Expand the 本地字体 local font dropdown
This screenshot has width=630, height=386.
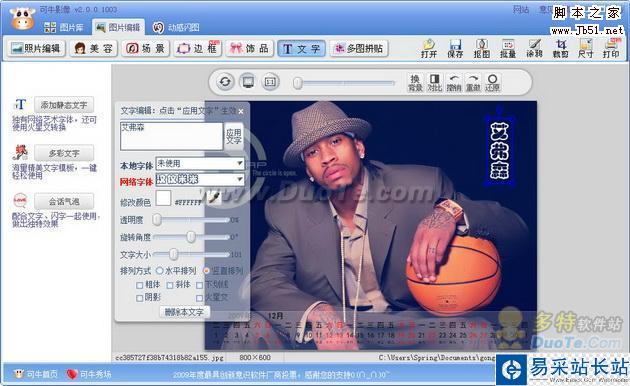239,163
